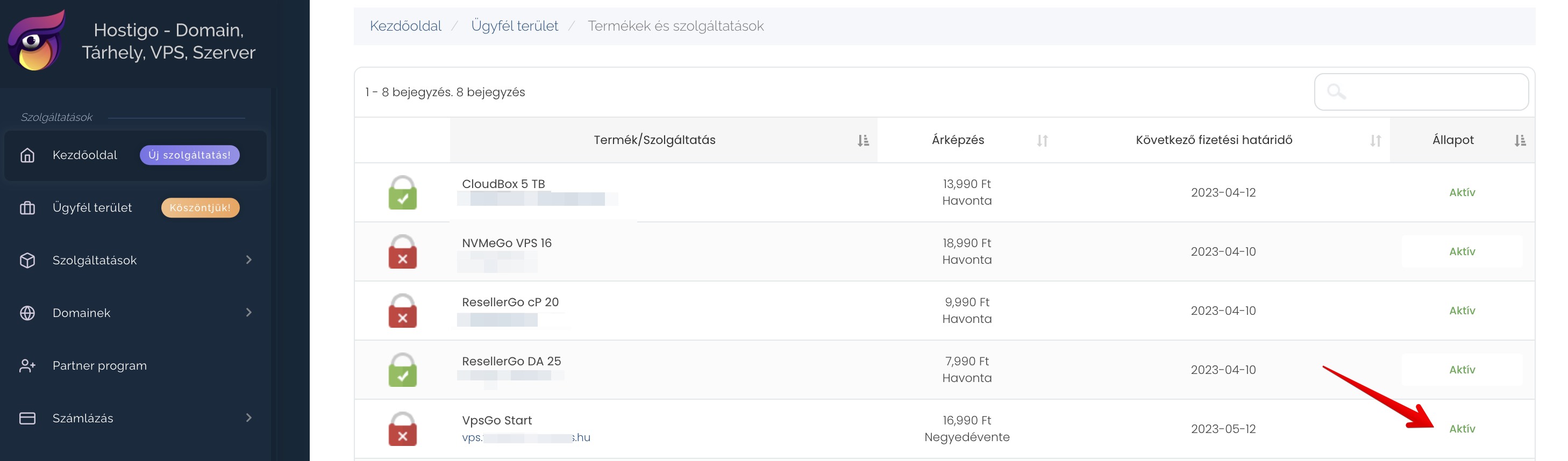Expand the Domainek sidebar submenu chevron
This screenshot has width=1568, height=461.
click(248, 313)
